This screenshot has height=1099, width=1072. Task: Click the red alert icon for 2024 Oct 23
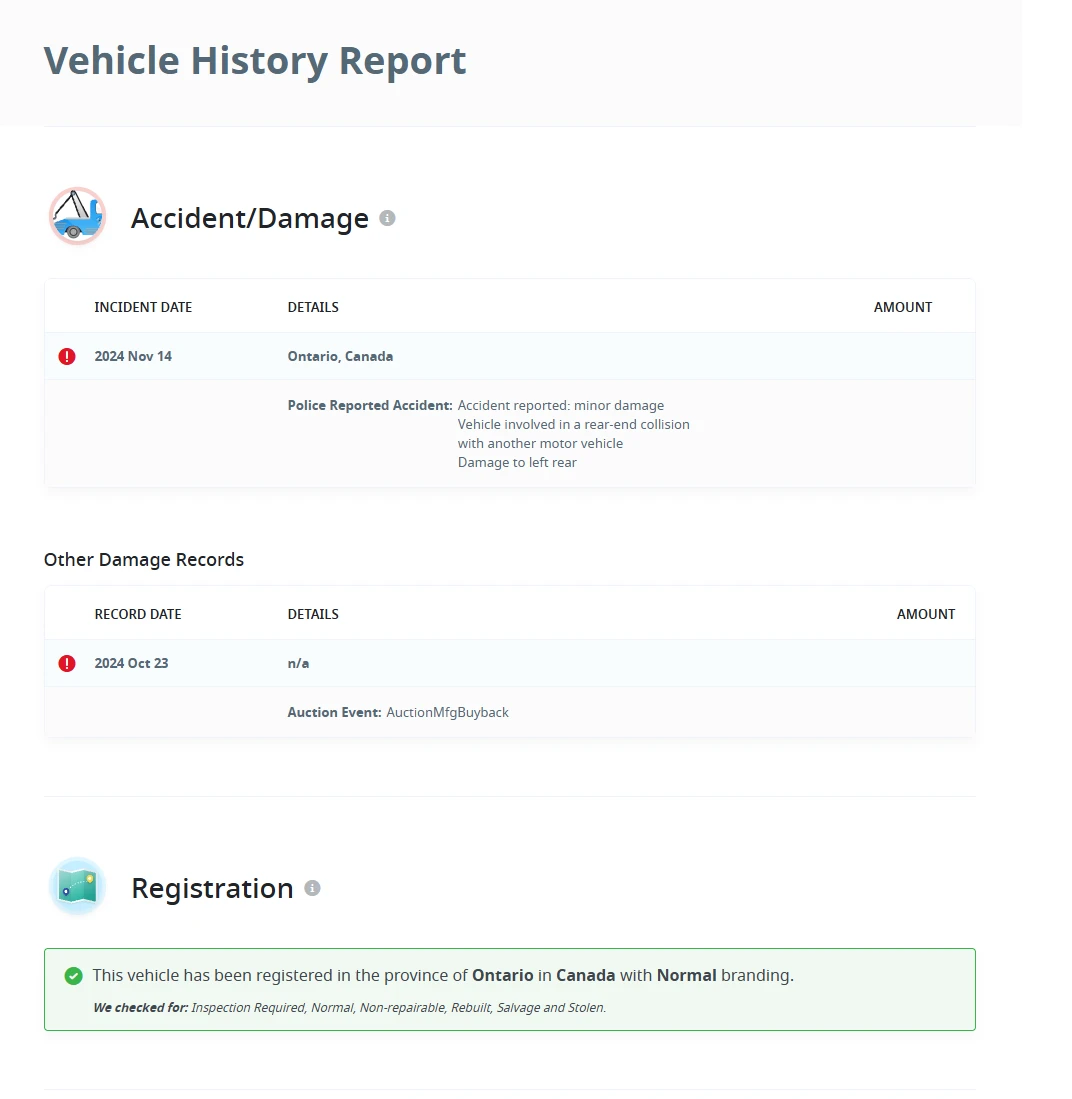coord(67,663)
